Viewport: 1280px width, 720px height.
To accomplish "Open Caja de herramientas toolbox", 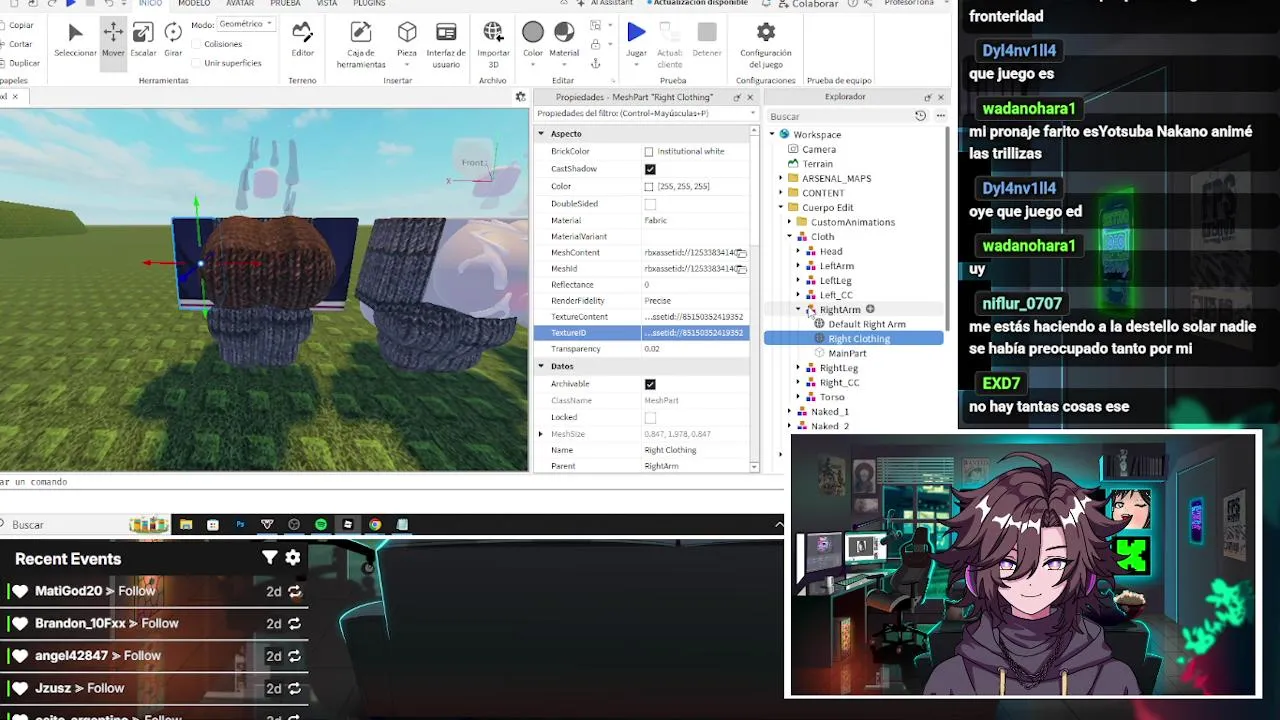I will click(361, 45).
